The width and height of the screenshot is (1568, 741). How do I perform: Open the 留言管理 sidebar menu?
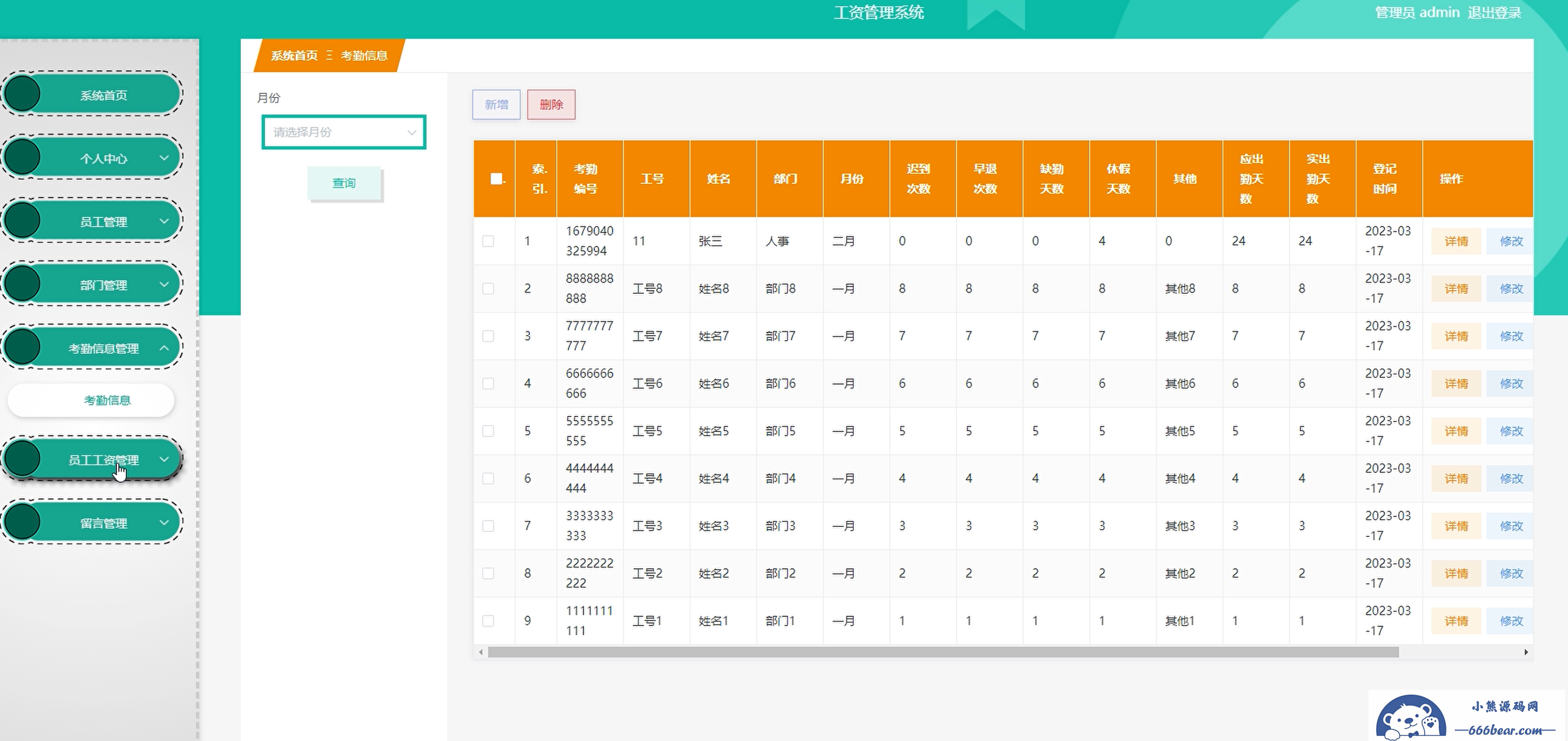[x=93, y=522]
